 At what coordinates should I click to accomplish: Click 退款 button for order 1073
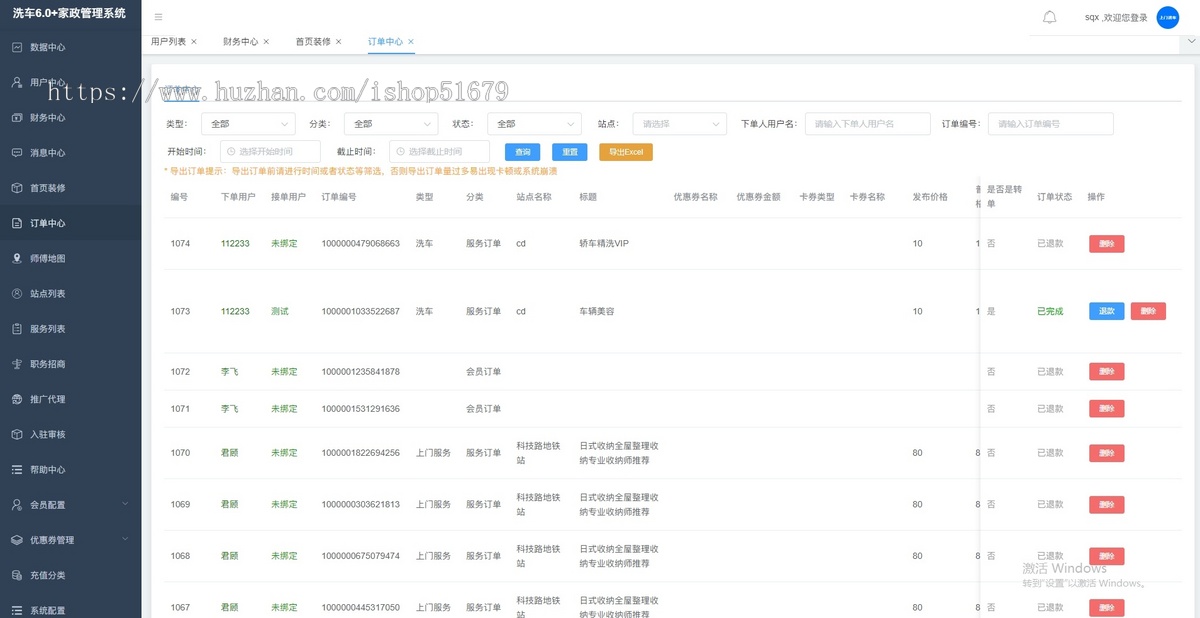tap(1107, 311)
